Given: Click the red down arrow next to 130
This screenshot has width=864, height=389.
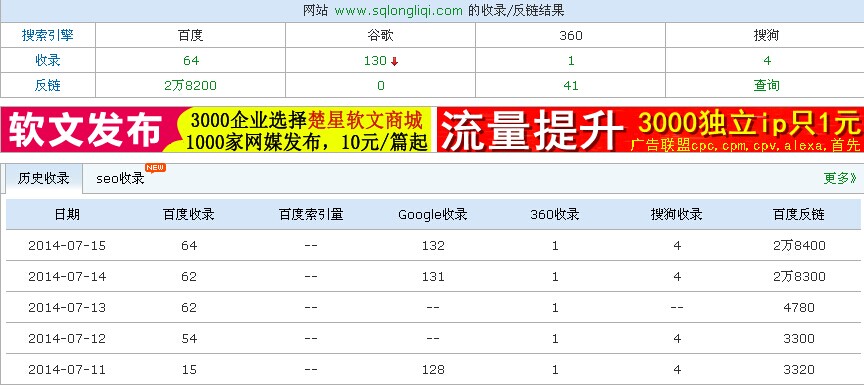Looking at the screenshot, I should click(x=394, y=62).
